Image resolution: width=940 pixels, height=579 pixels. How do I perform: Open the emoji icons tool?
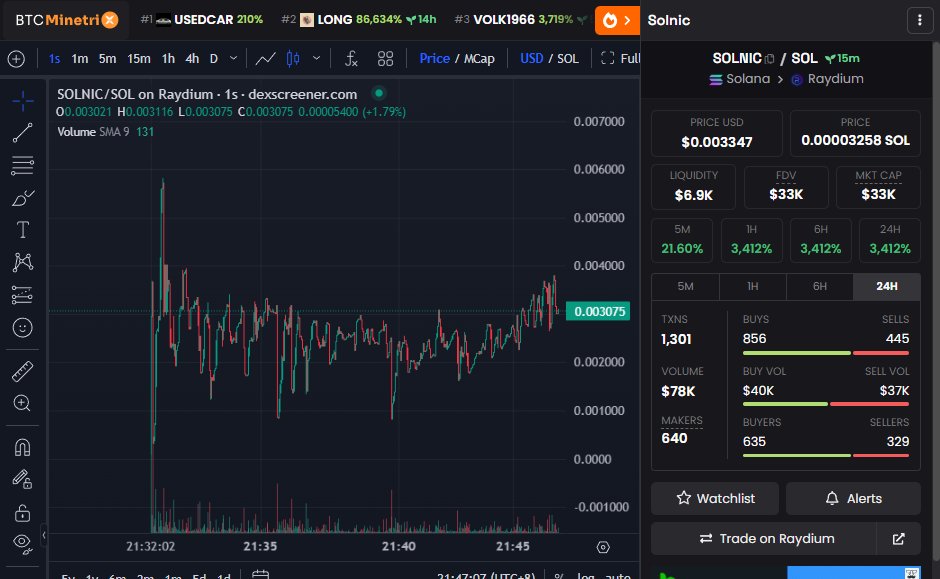[x=23, y=327]
